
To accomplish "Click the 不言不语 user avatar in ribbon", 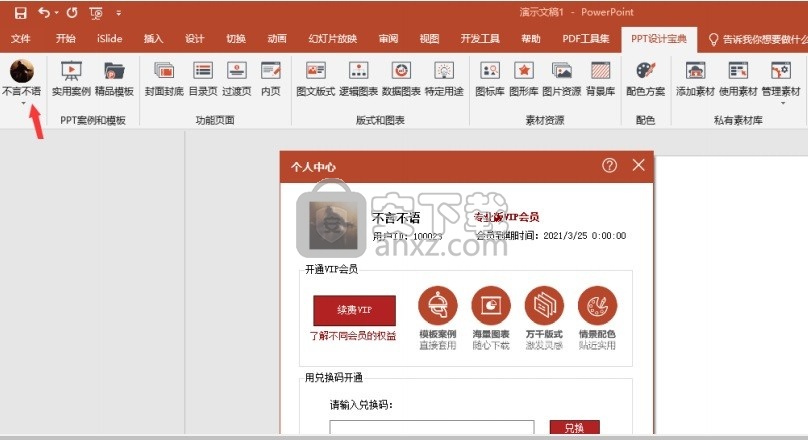I will click(22, 71).
